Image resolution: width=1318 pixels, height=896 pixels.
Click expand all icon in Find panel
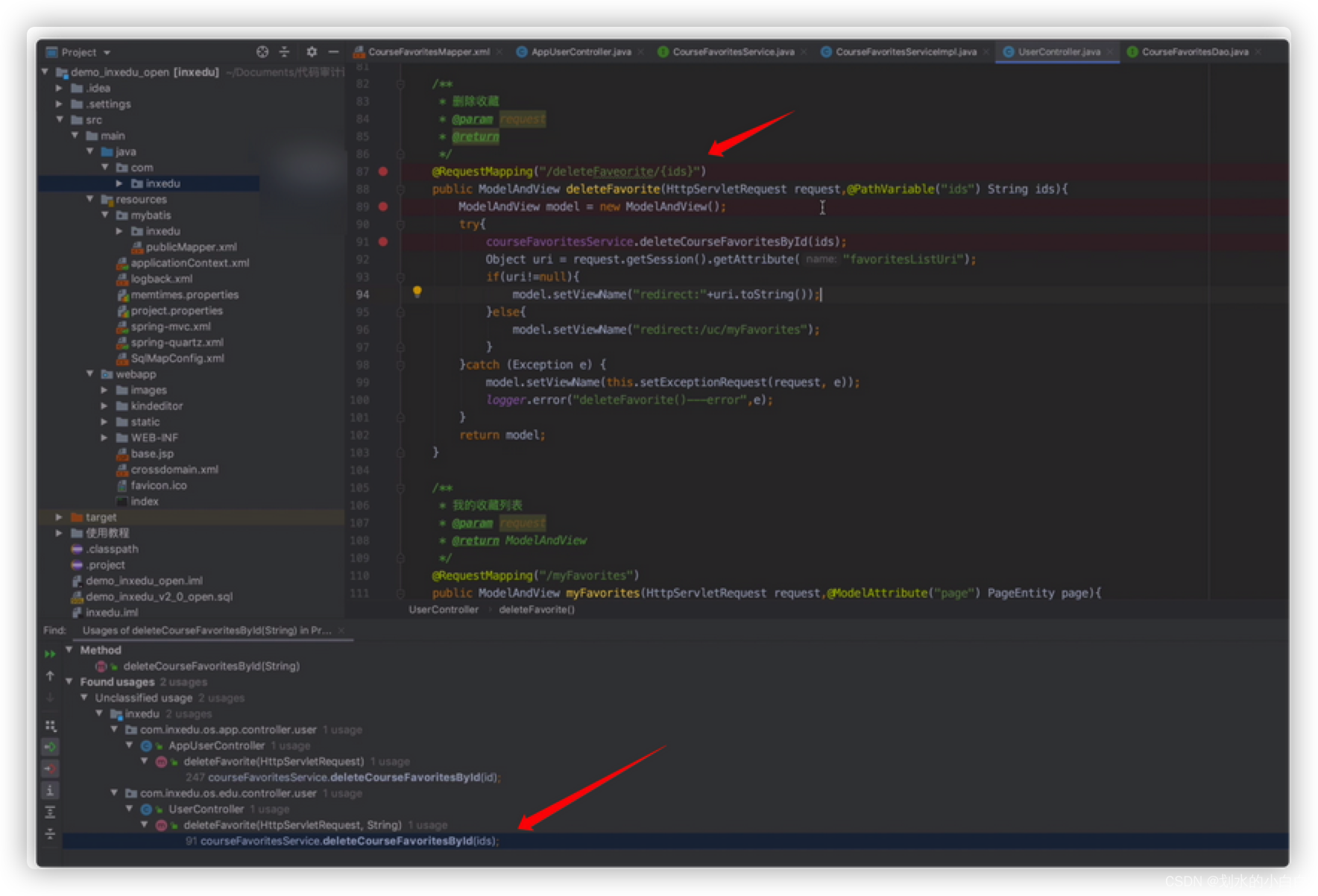click(x=50, y=812)
